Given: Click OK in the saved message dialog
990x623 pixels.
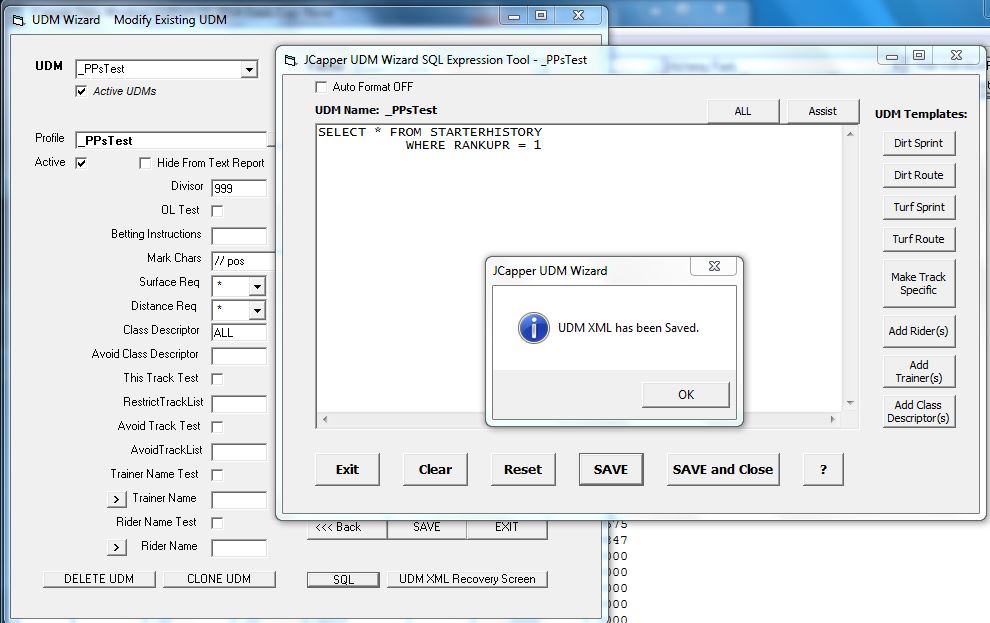Looking at the screenshot, I should (x=686, y=395).
